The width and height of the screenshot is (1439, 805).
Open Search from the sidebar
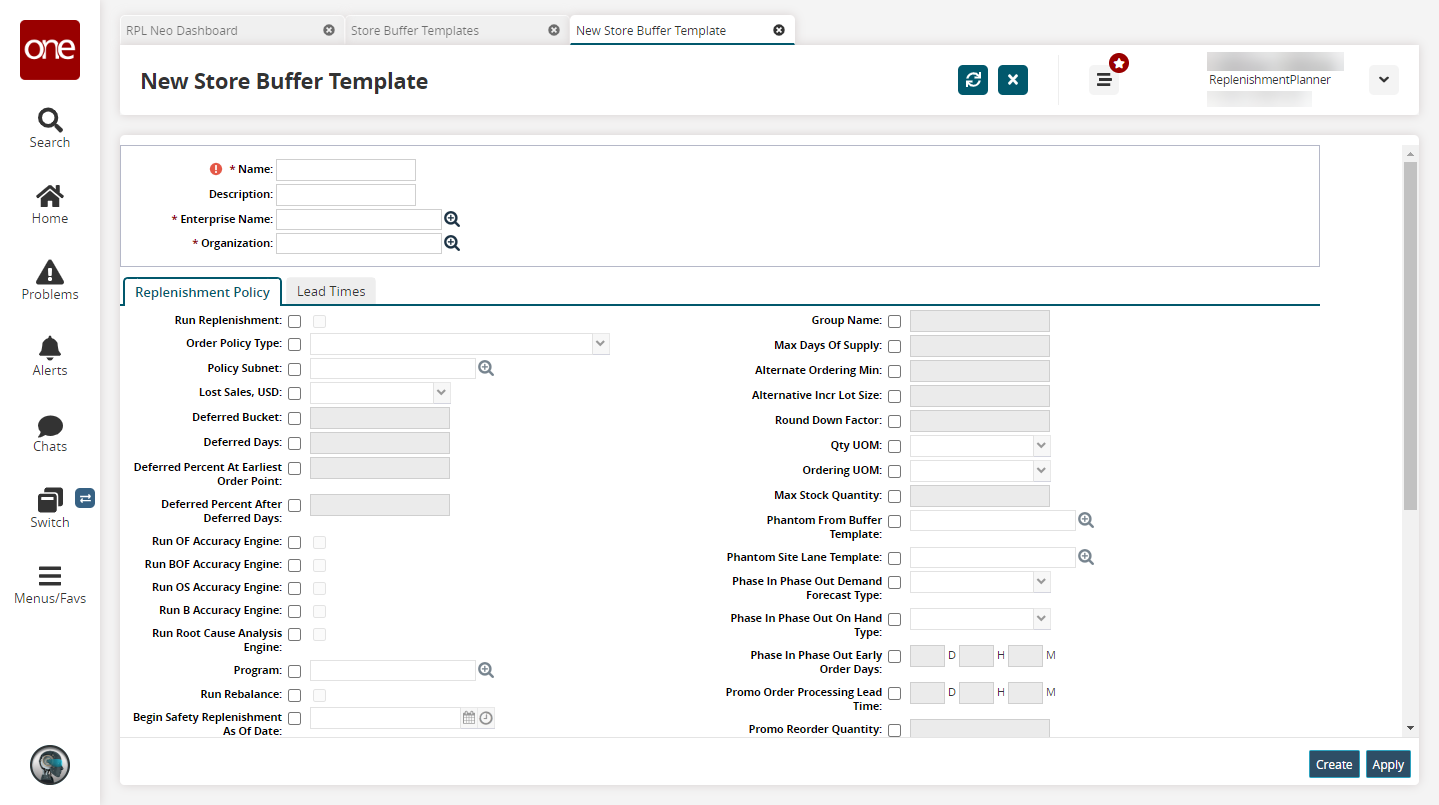50,128
